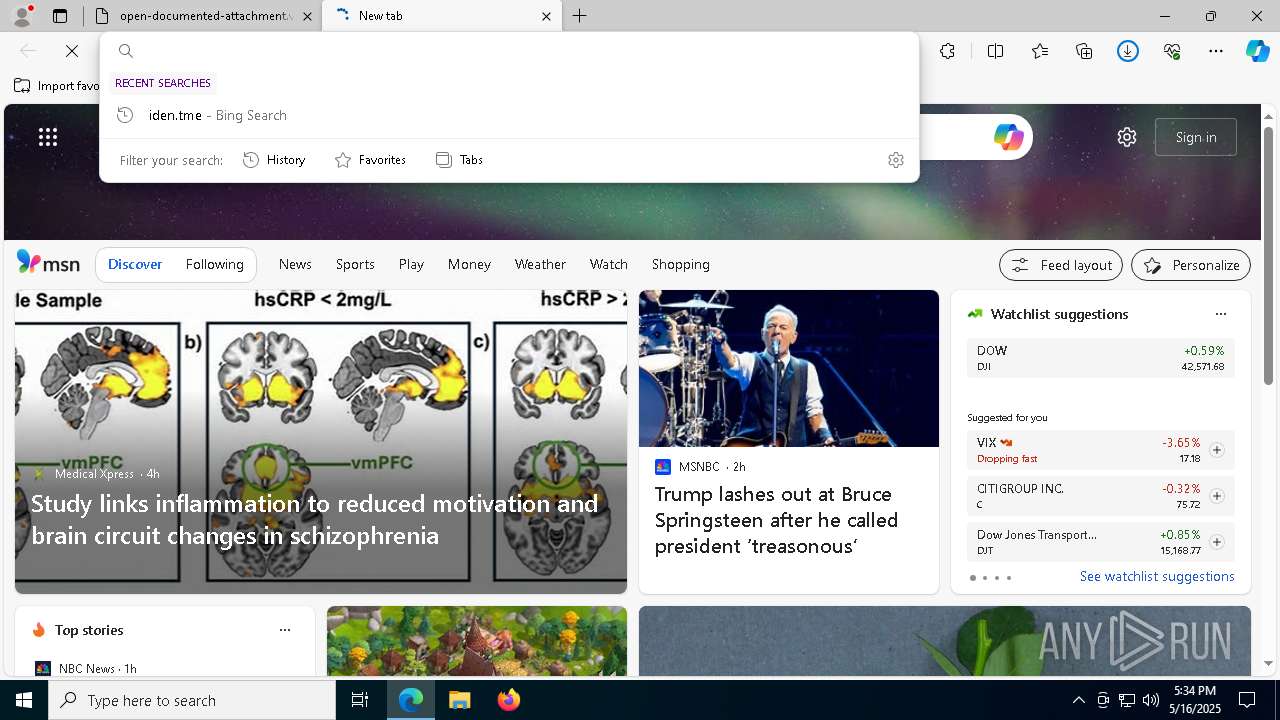This screenshot has width=1280, height=720.
Task: Select recent search iden.tme
Action: [509, 115]
